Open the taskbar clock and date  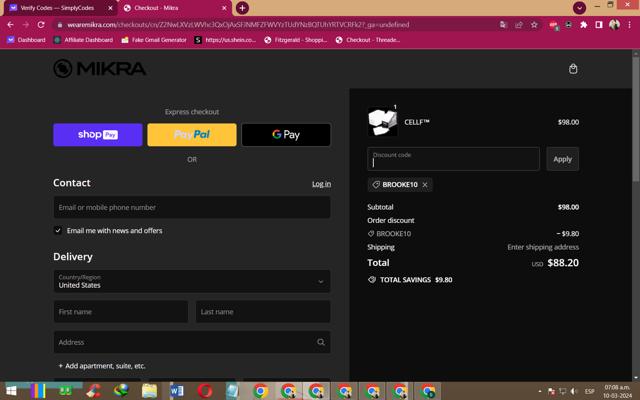click(617, 391)
